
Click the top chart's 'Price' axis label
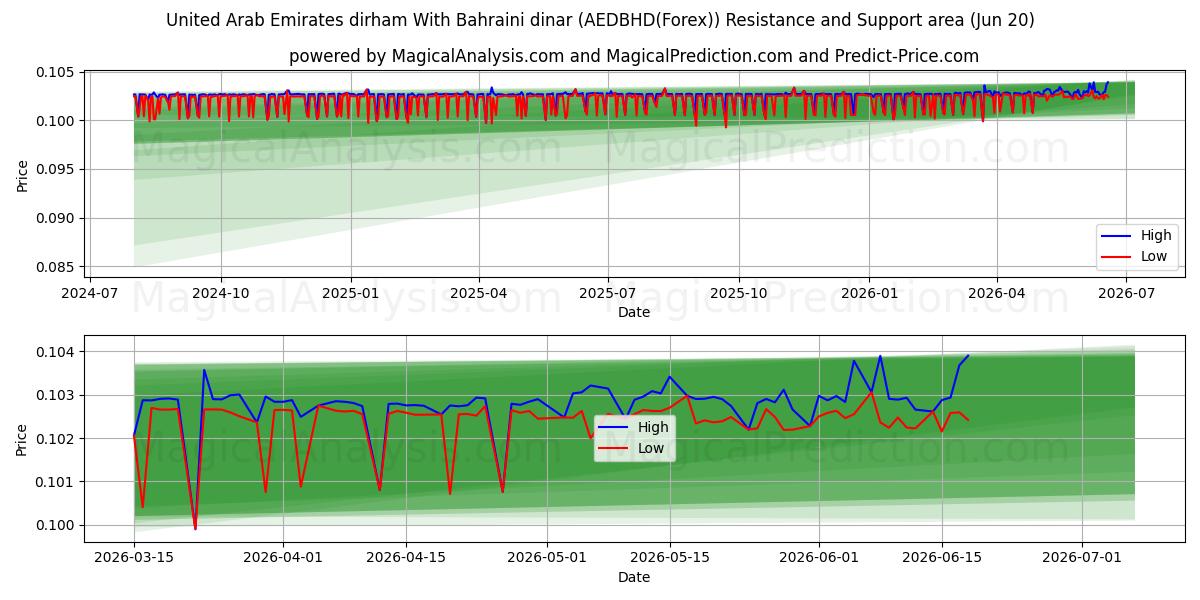click(22, 175)
